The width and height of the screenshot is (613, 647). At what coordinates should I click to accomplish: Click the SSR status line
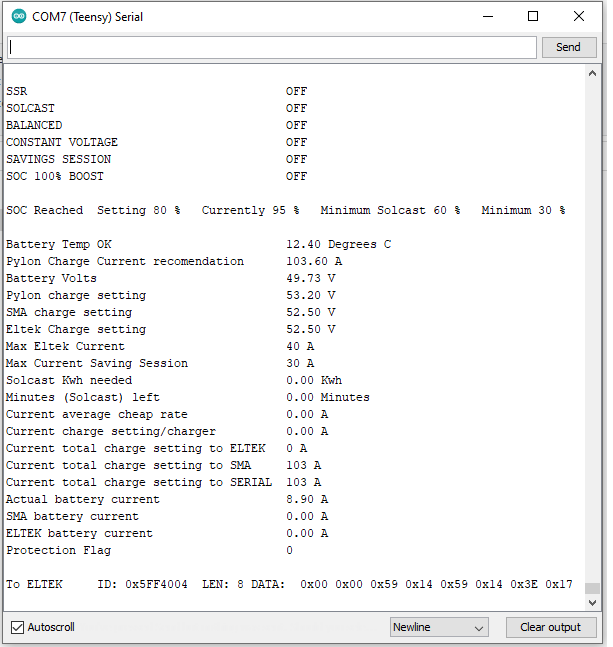click(156, 91)
